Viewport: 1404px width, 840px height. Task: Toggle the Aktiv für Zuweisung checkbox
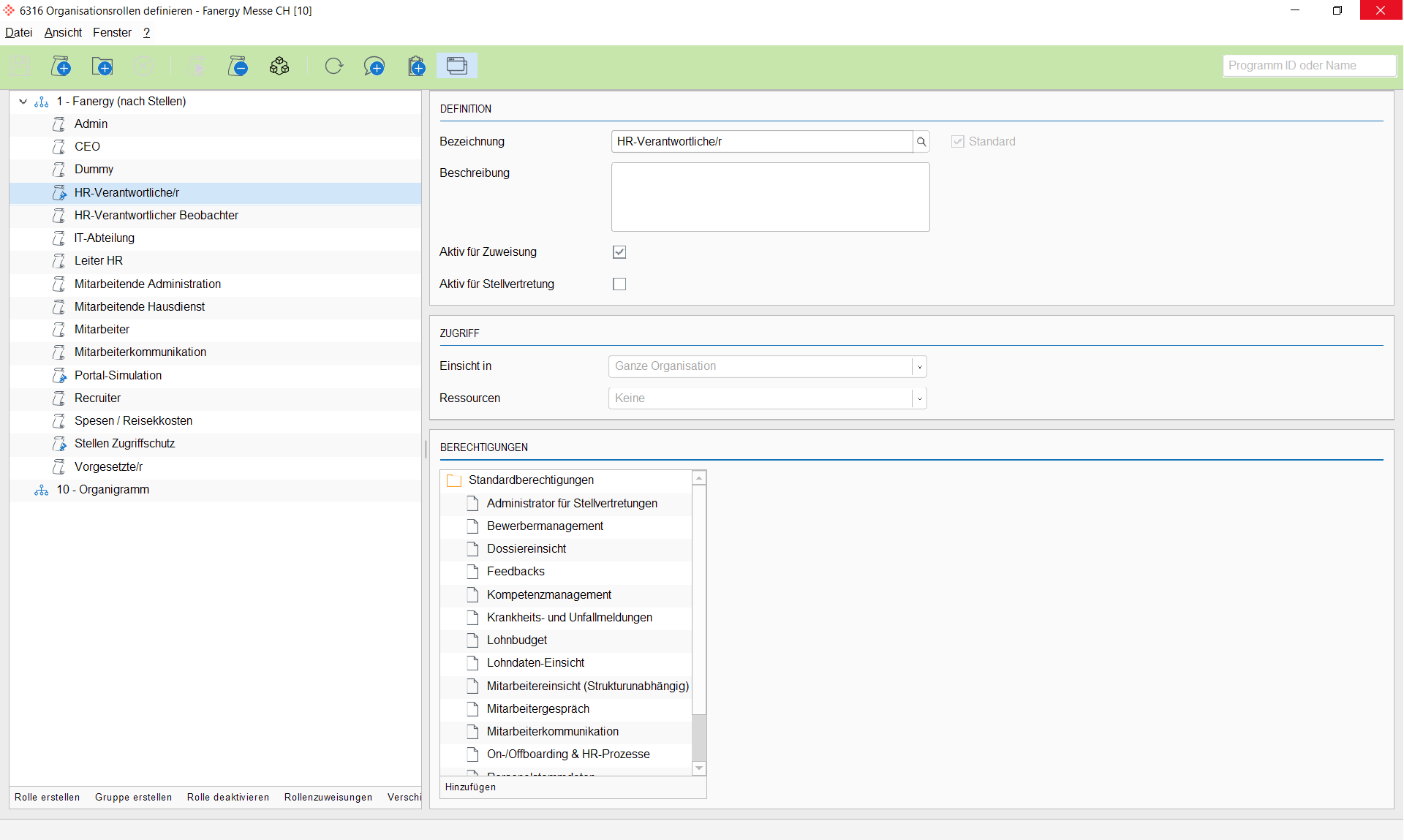click(x=619, y=252)
